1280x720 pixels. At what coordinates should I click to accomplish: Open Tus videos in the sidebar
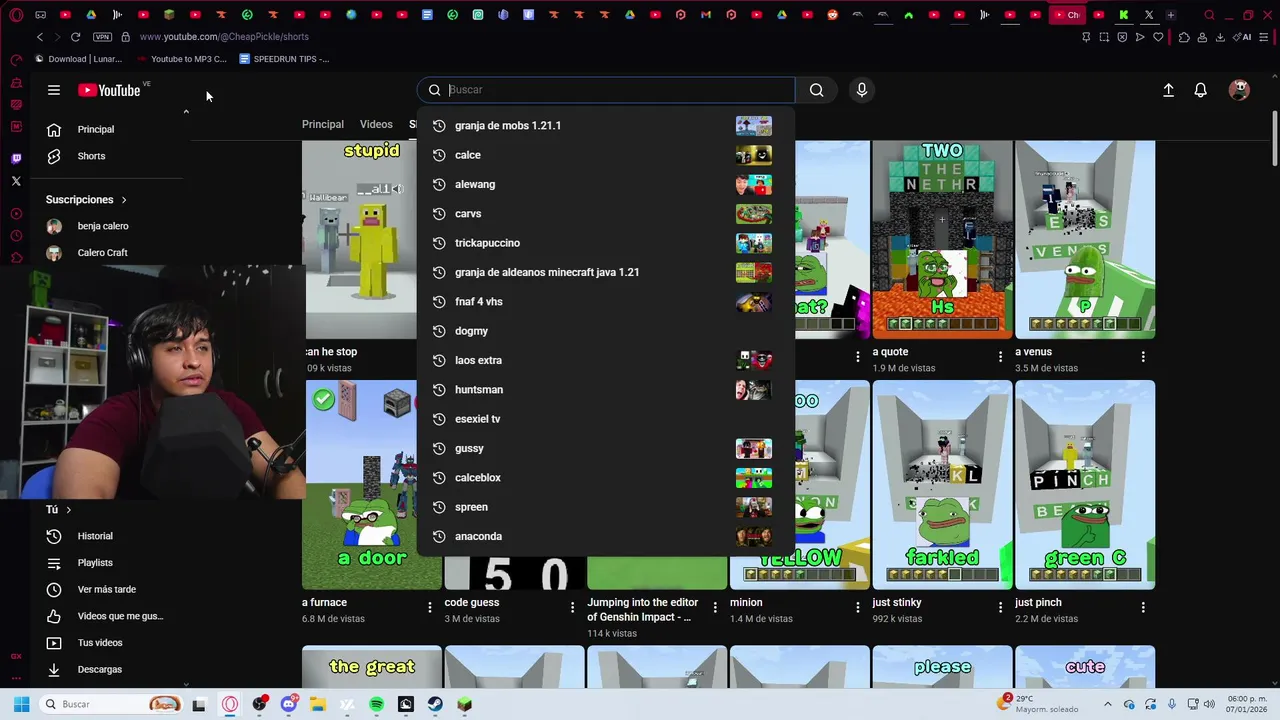pos(100,643)
